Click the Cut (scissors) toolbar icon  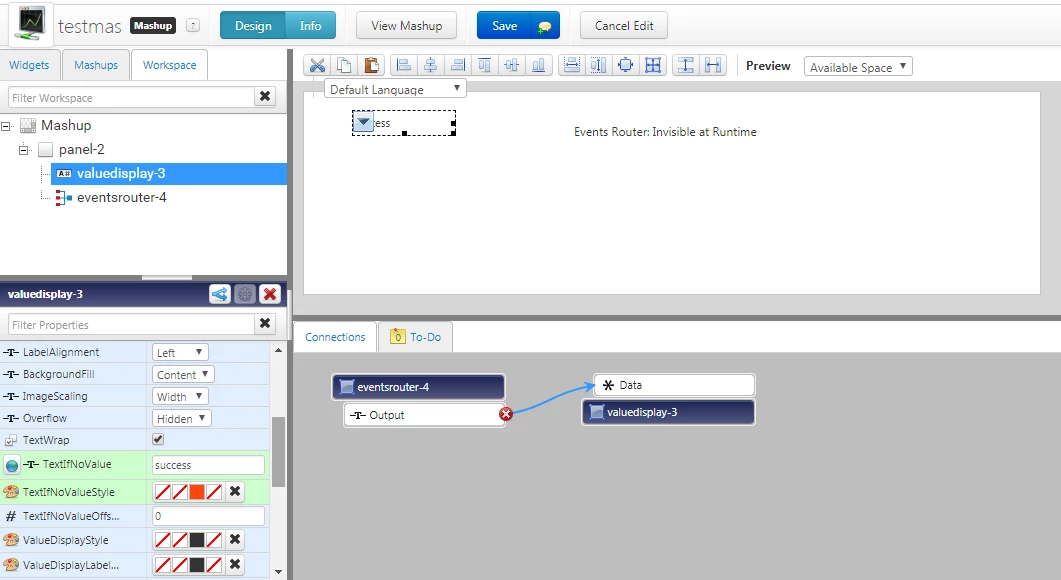(317, 66)
